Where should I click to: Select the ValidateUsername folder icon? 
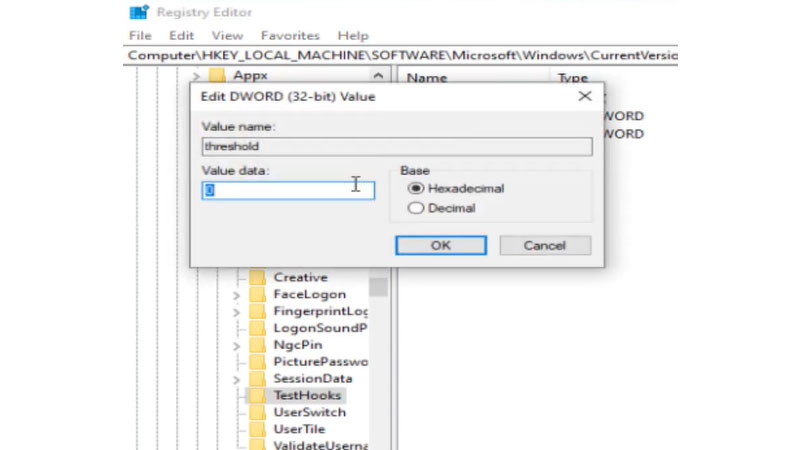pyautogui.click(x=258, y=444)
